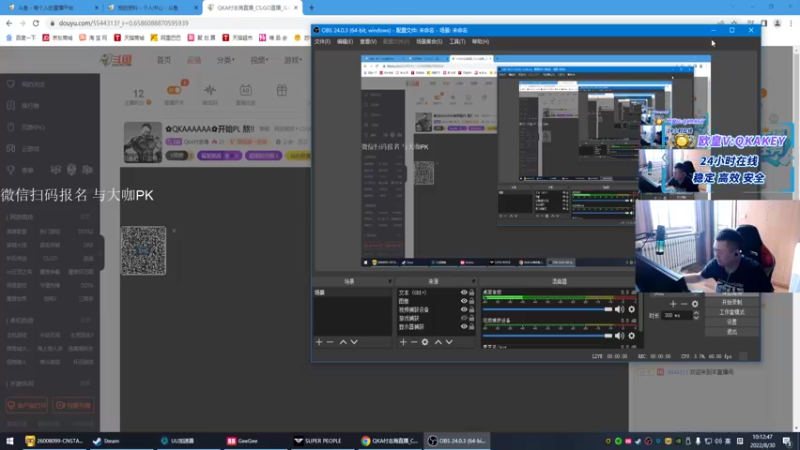Click Chrome address bar douyu.com URL

[123, 23]
